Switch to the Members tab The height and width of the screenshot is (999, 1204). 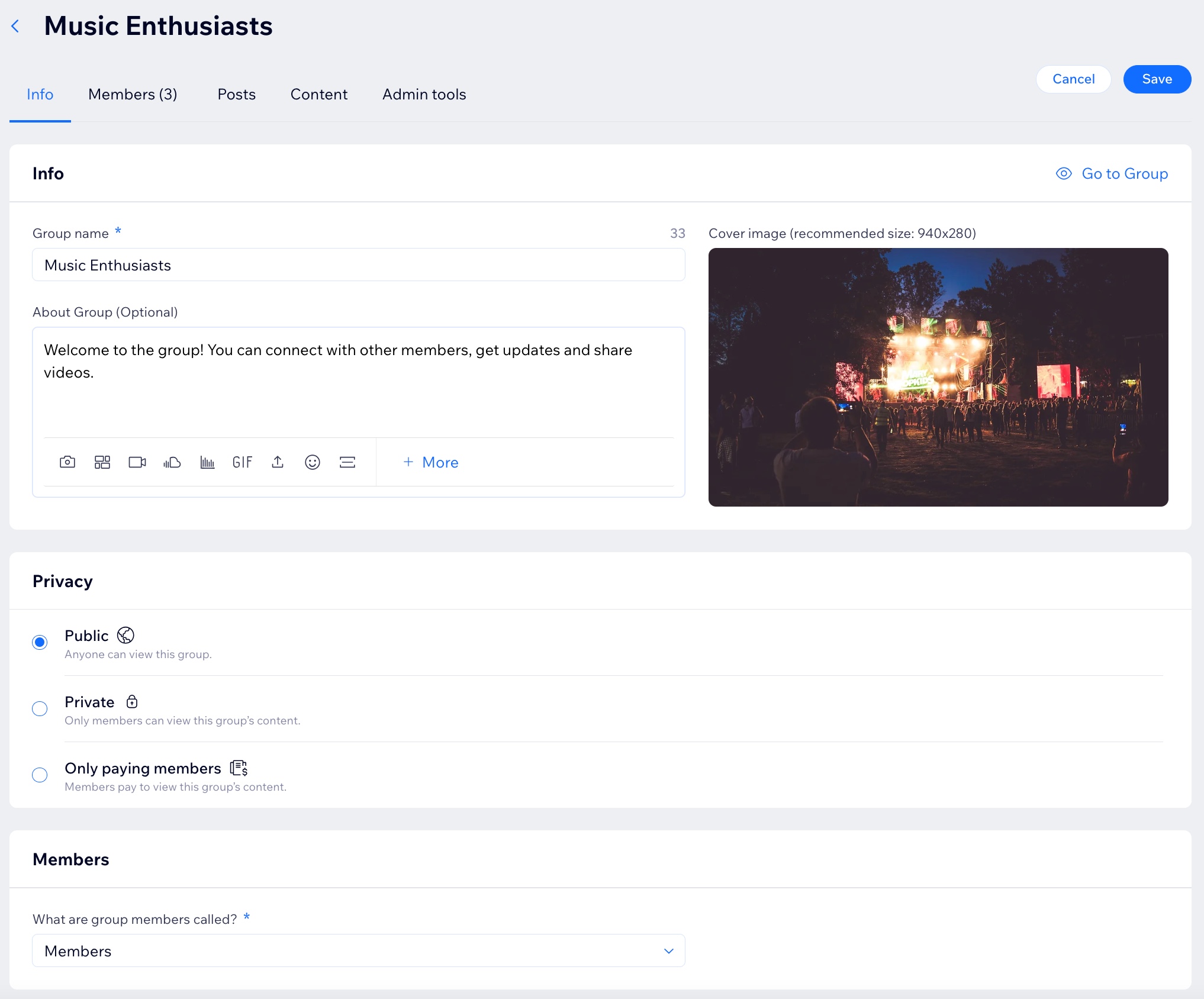pyautogui.click(x=132, y=94)
